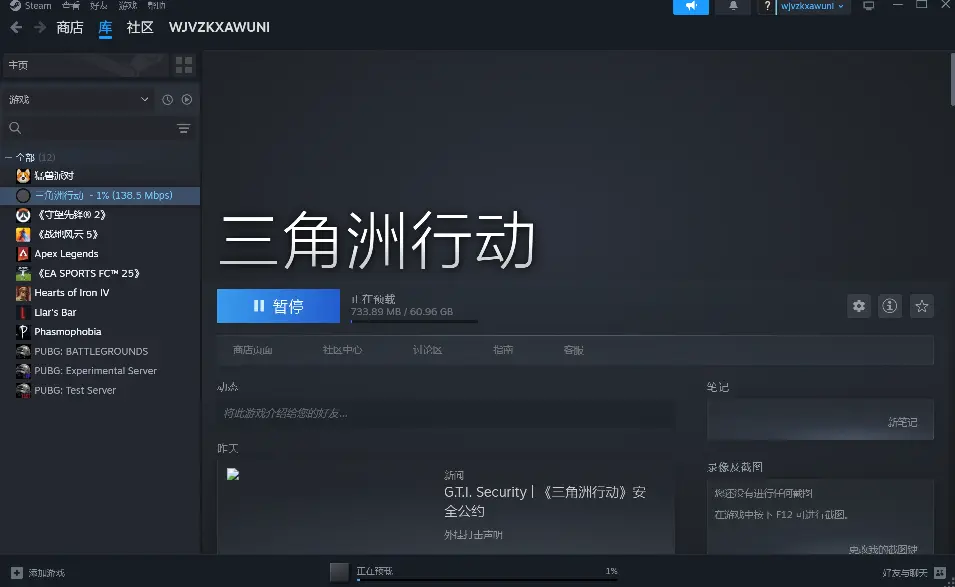
Task: Open the Guides game link
Action: pyautogui.click(x=503, y=350)
